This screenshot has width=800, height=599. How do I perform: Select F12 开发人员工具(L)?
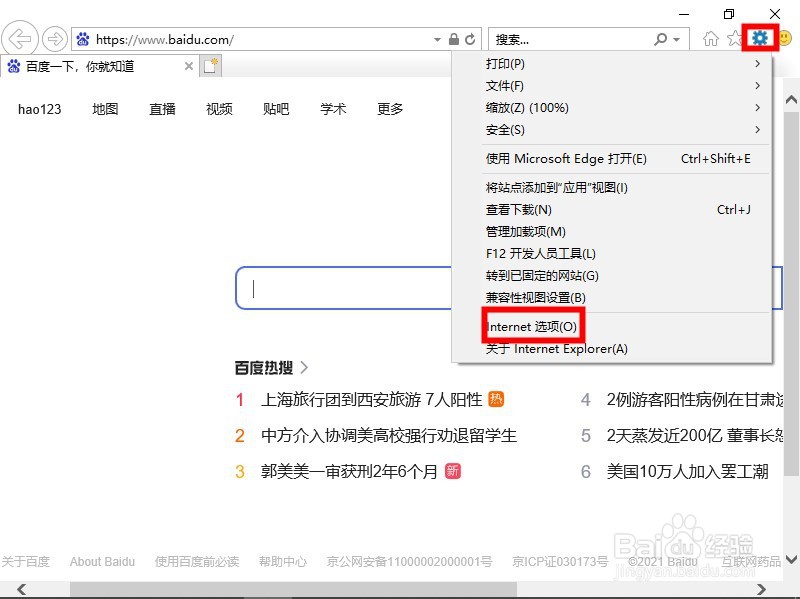pyautogui.click(x=612, y=254)
